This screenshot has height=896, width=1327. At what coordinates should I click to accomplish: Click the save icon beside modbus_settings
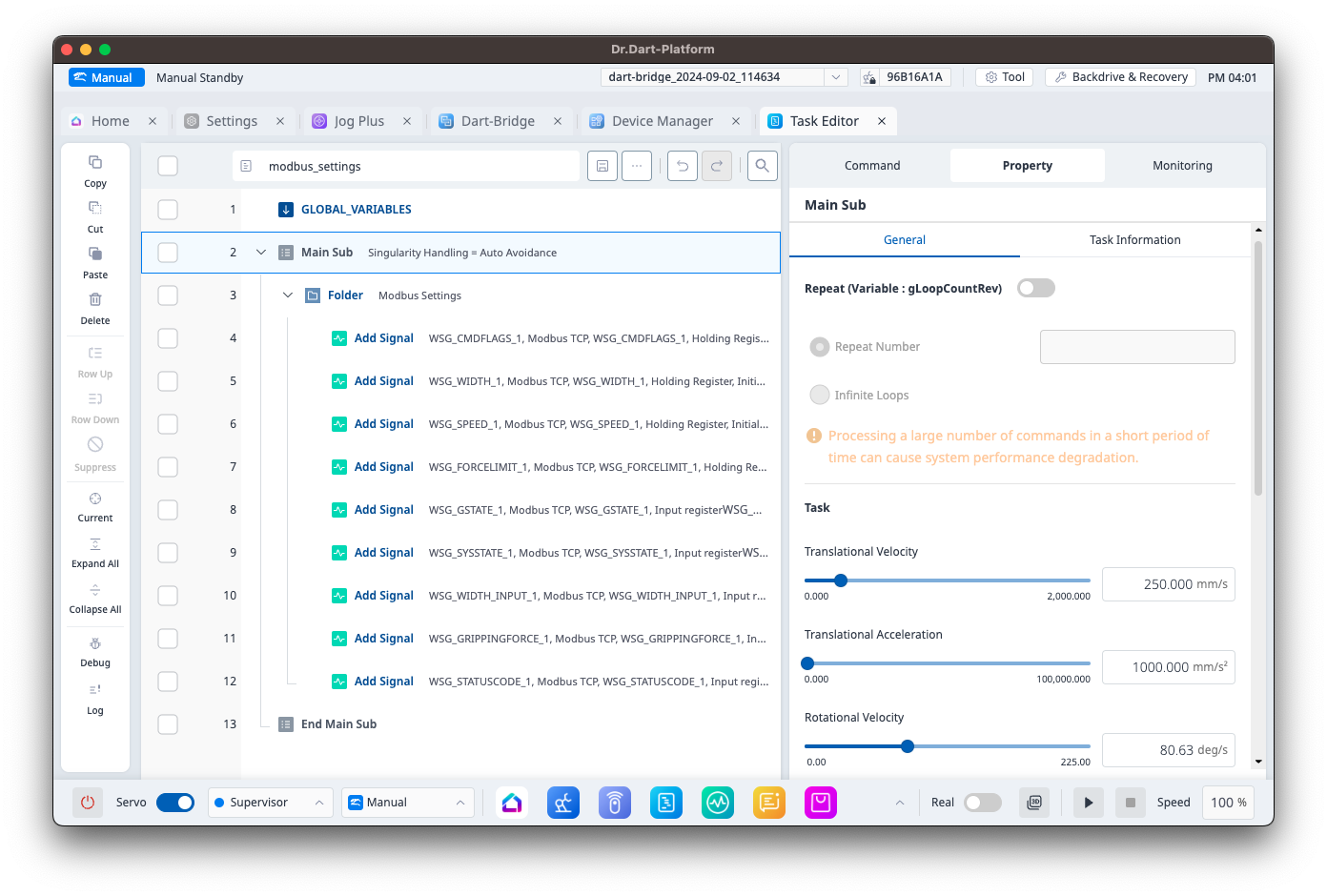click(x=602, y=166)
